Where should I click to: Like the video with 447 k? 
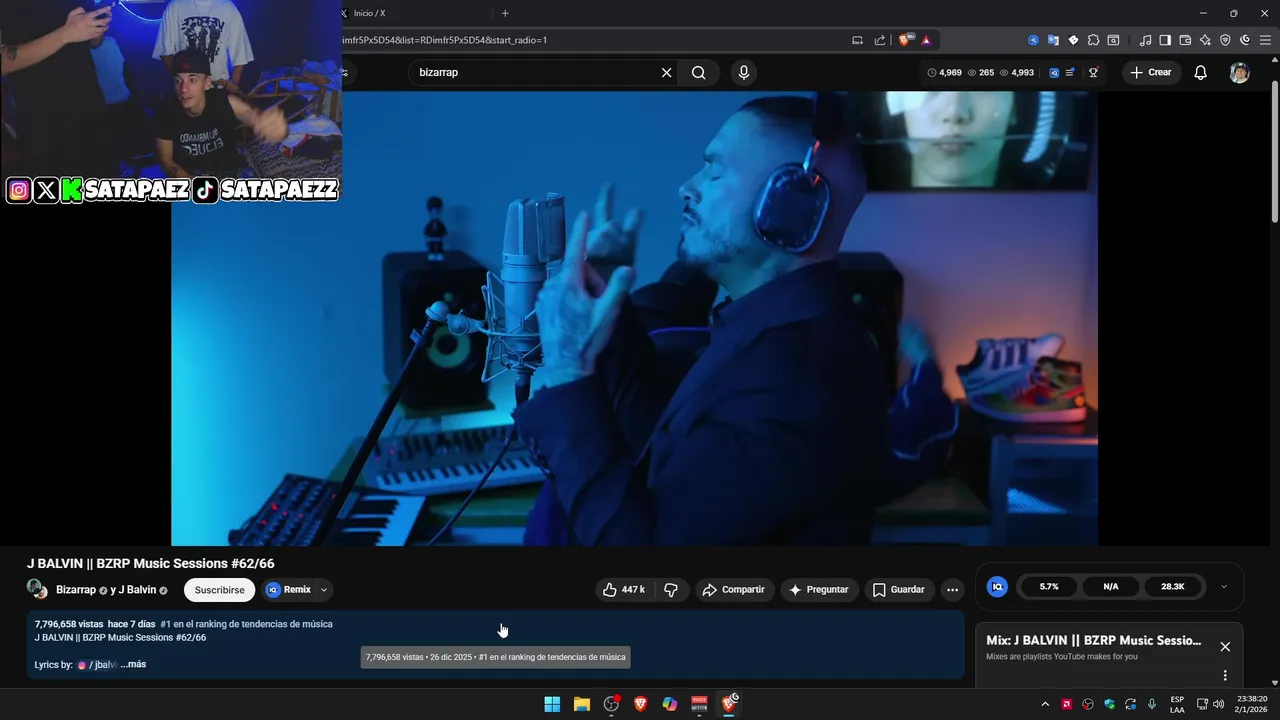pos(624,590)
